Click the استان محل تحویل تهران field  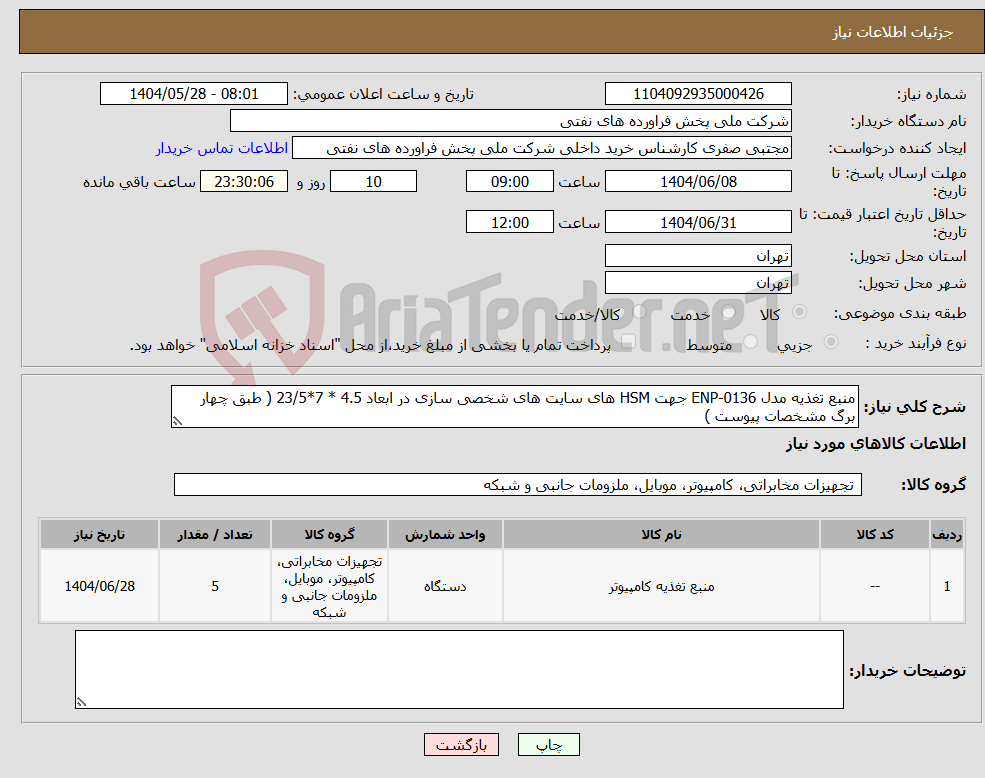point(698,255)
